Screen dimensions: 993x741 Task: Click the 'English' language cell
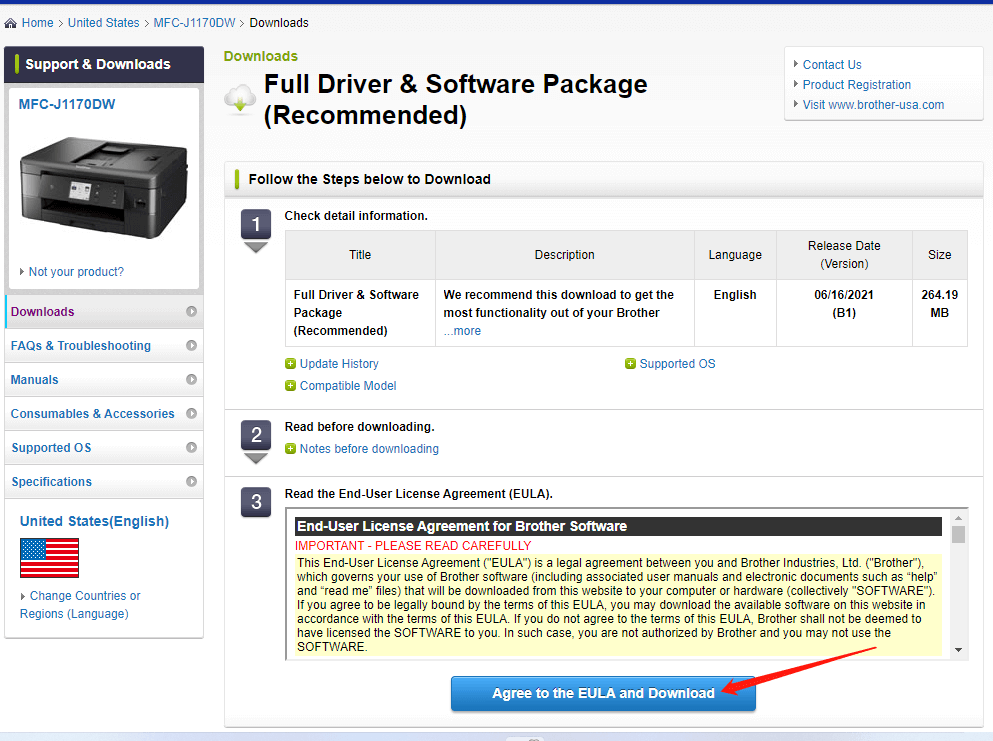click(735, 313)
